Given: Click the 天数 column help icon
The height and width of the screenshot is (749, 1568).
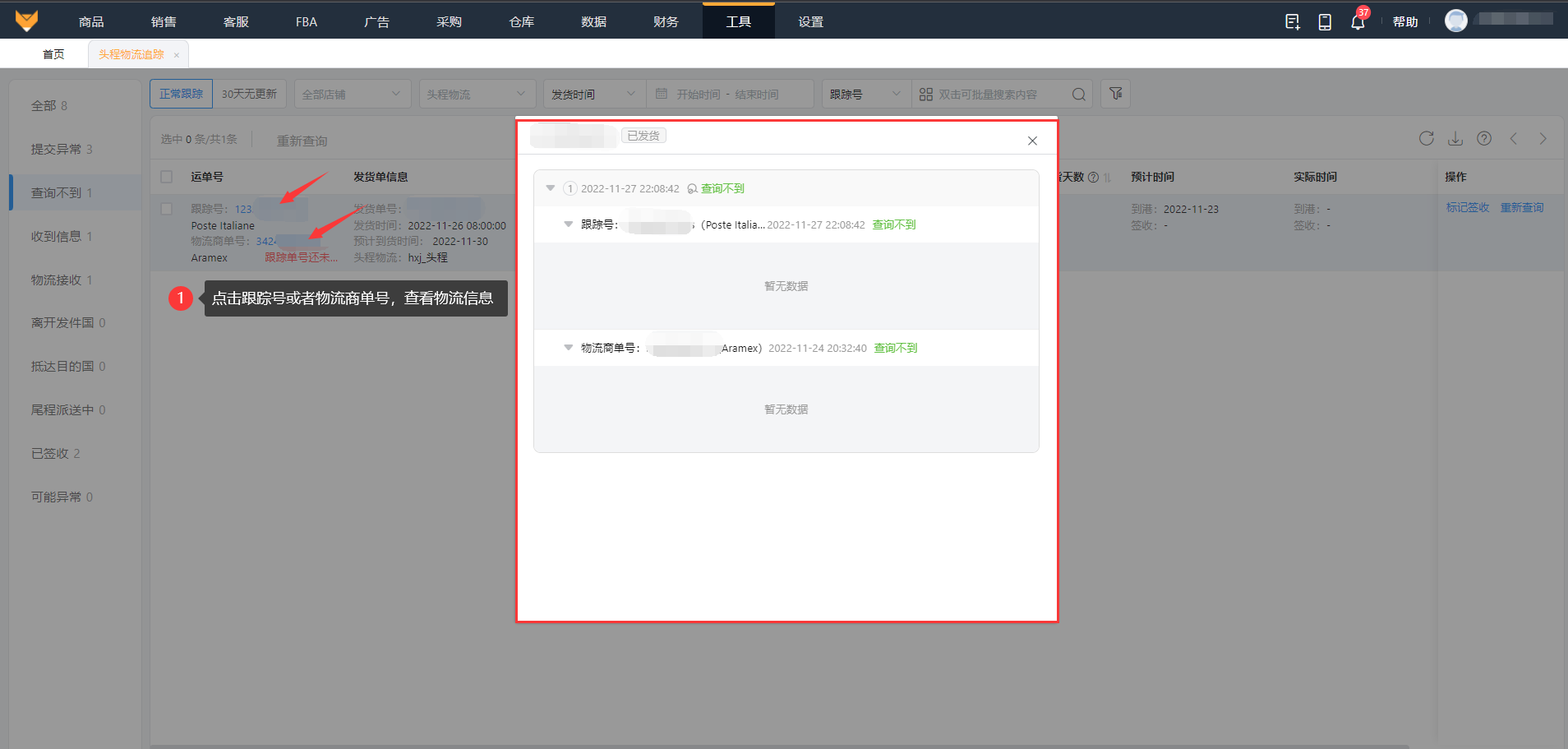Looking at the screenshot, I should coord(1093,178).
